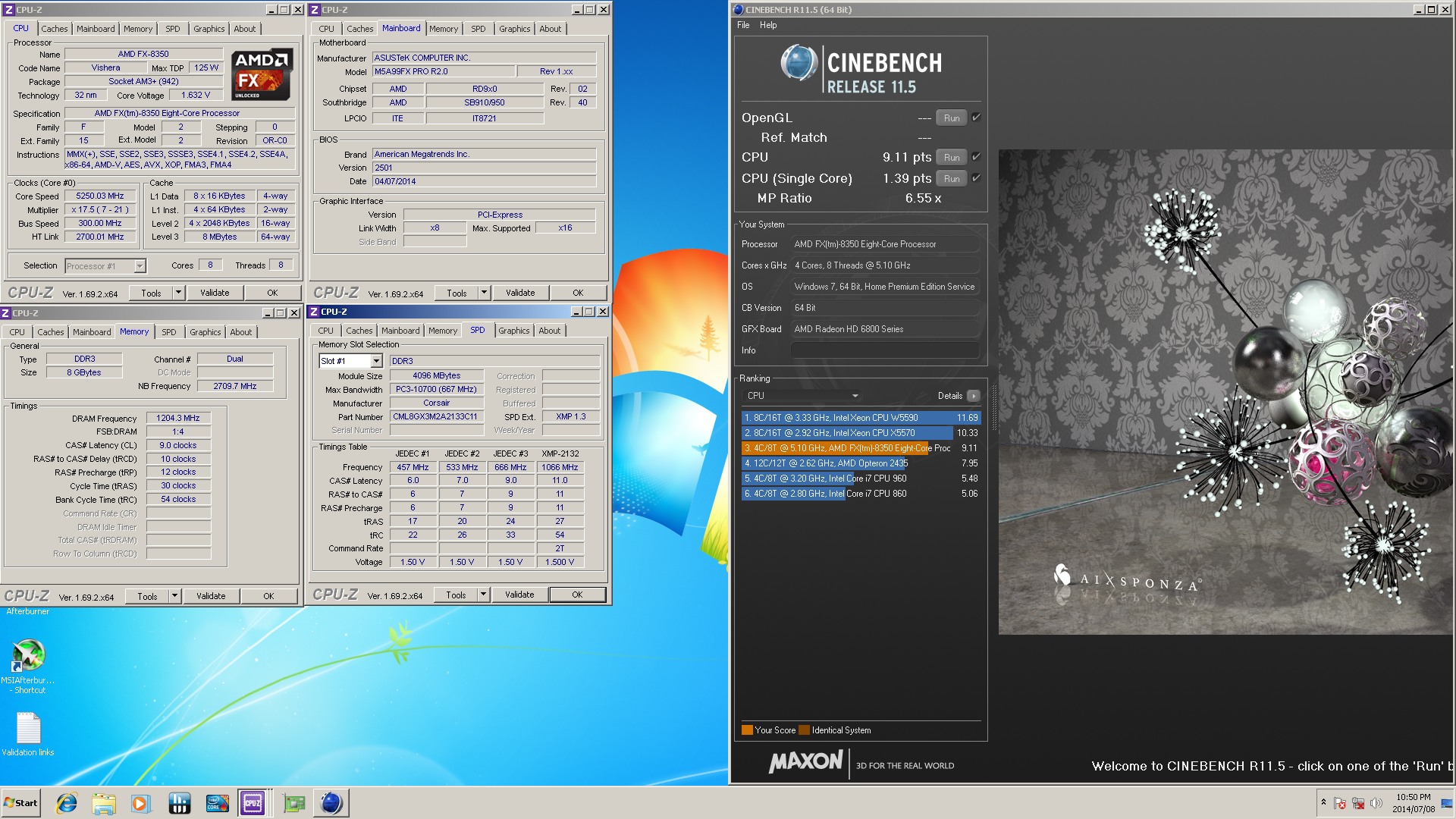Open the MSI Afterburner desktop shortcut

(28, 666)
